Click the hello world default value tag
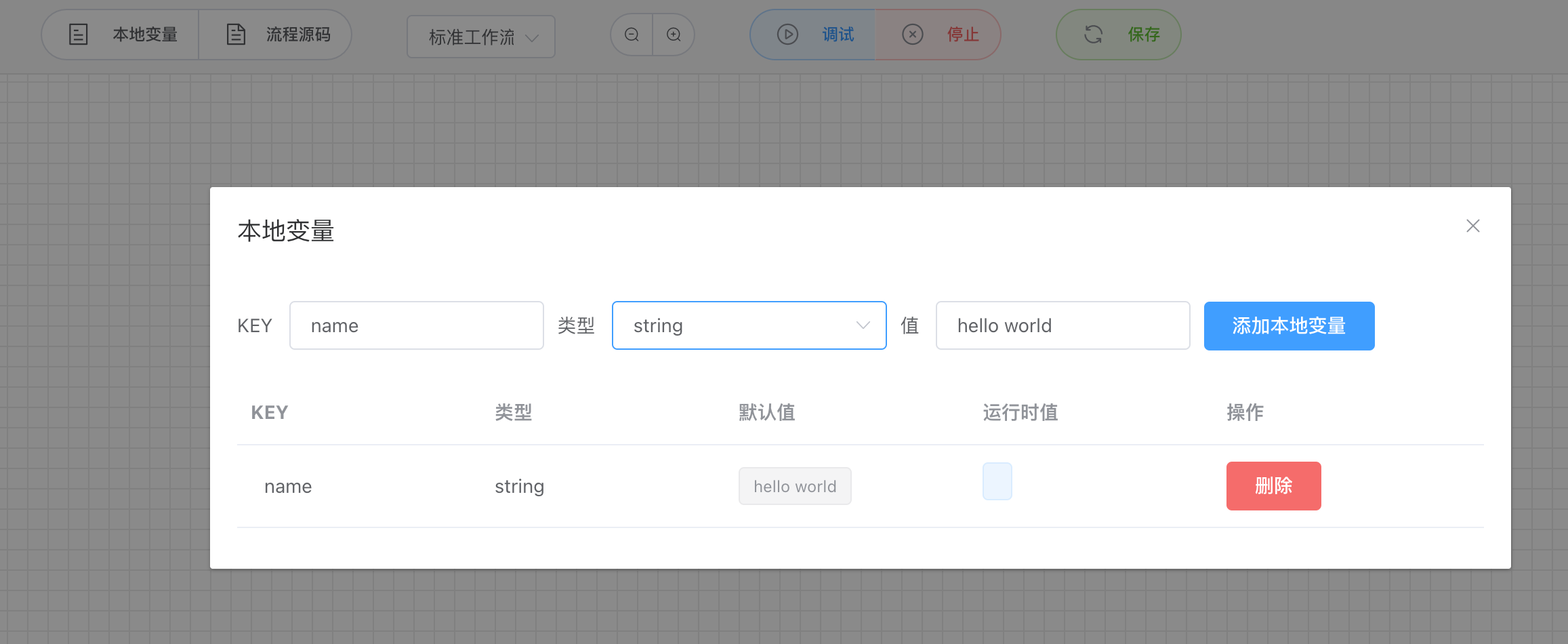Screen dimensions: 1568x644 point(794,486)
